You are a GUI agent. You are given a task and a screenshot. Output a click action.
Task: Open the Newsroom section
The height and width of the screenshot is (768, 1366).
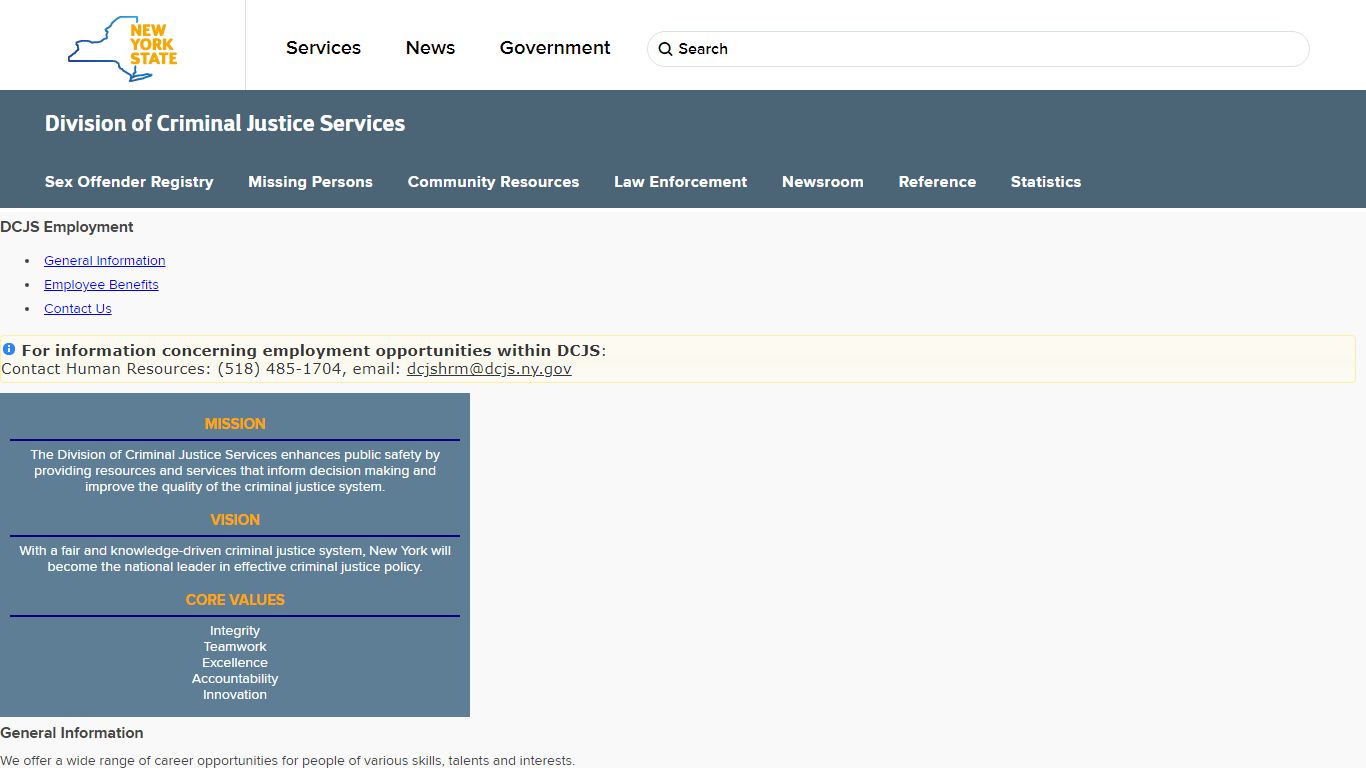coord(822,182)
